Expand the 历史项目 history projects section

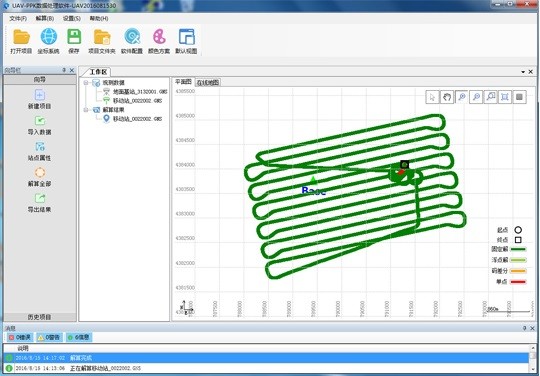tap(40, 317)
